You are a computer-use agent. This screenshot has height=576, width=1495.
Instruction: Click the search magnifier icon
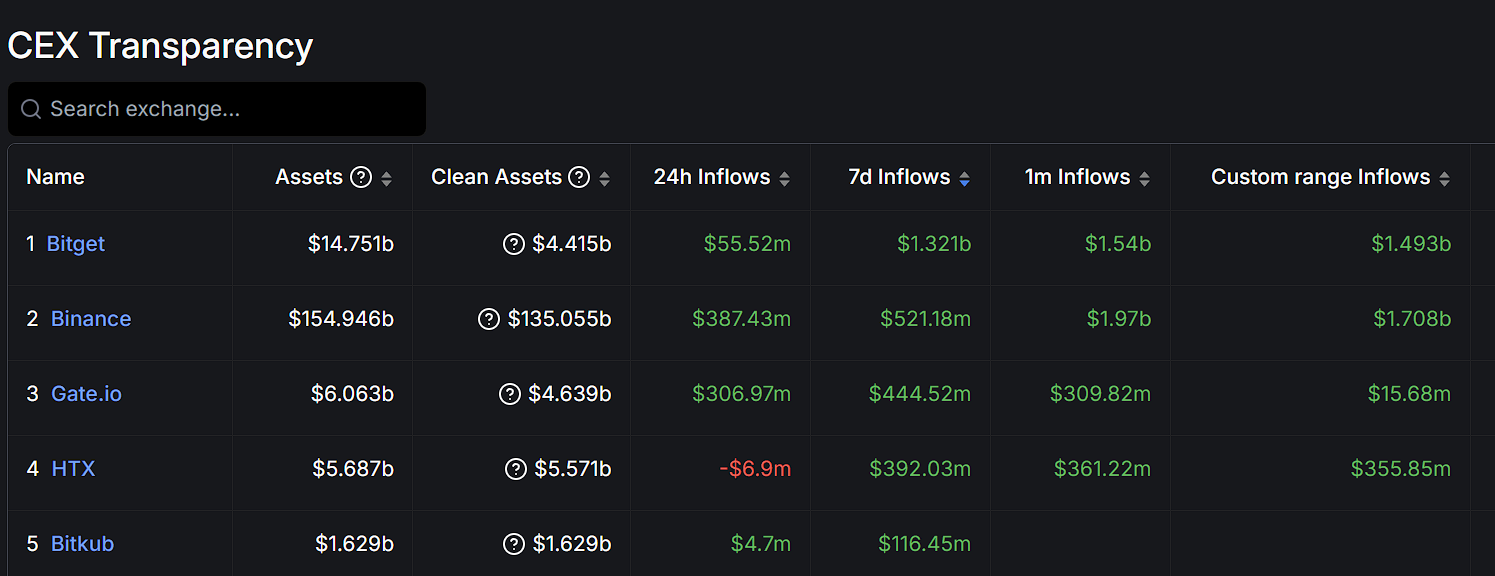point(31,109)
